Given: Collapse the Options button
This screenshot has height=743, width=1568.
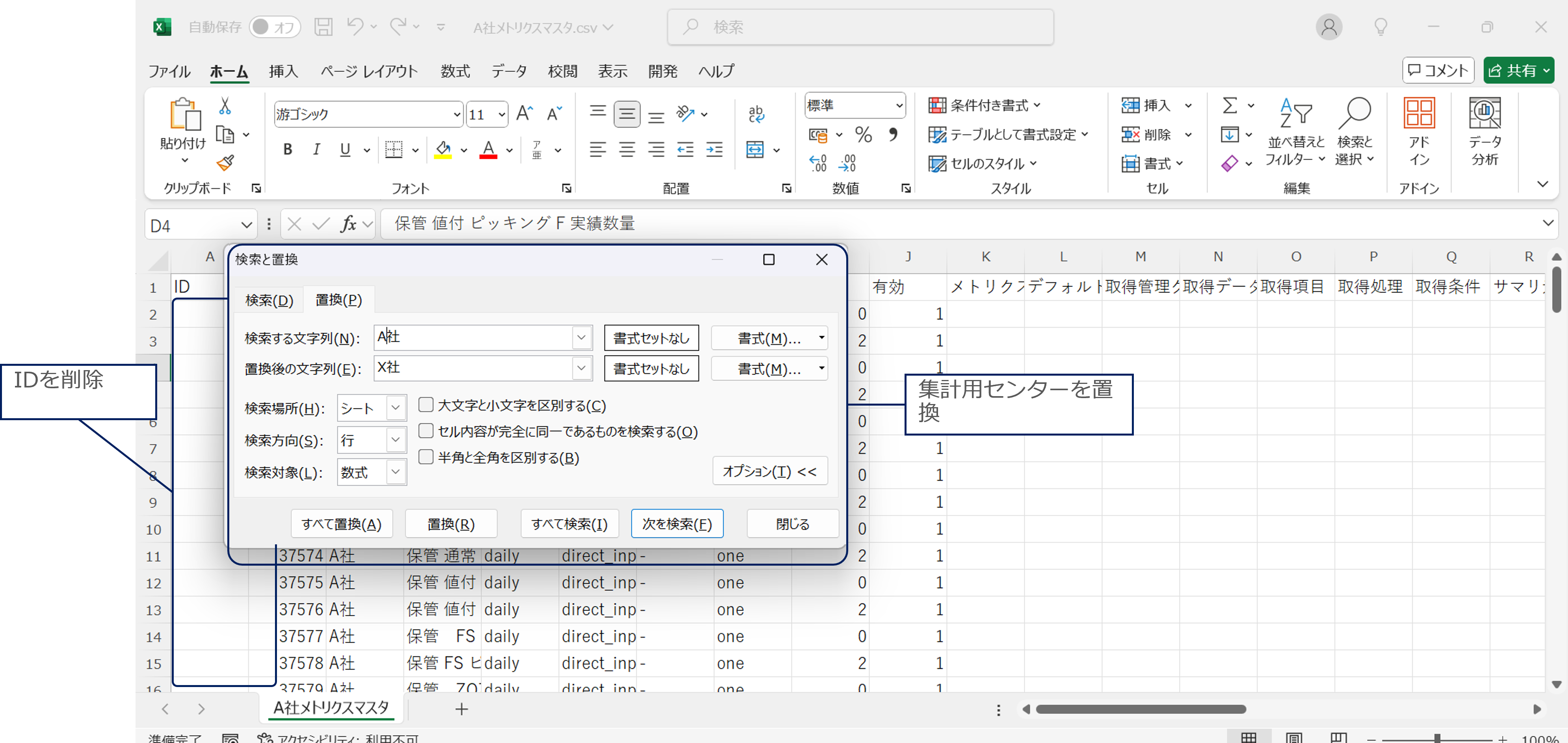Looking at the screenshot, I should [x=770, y=471].
